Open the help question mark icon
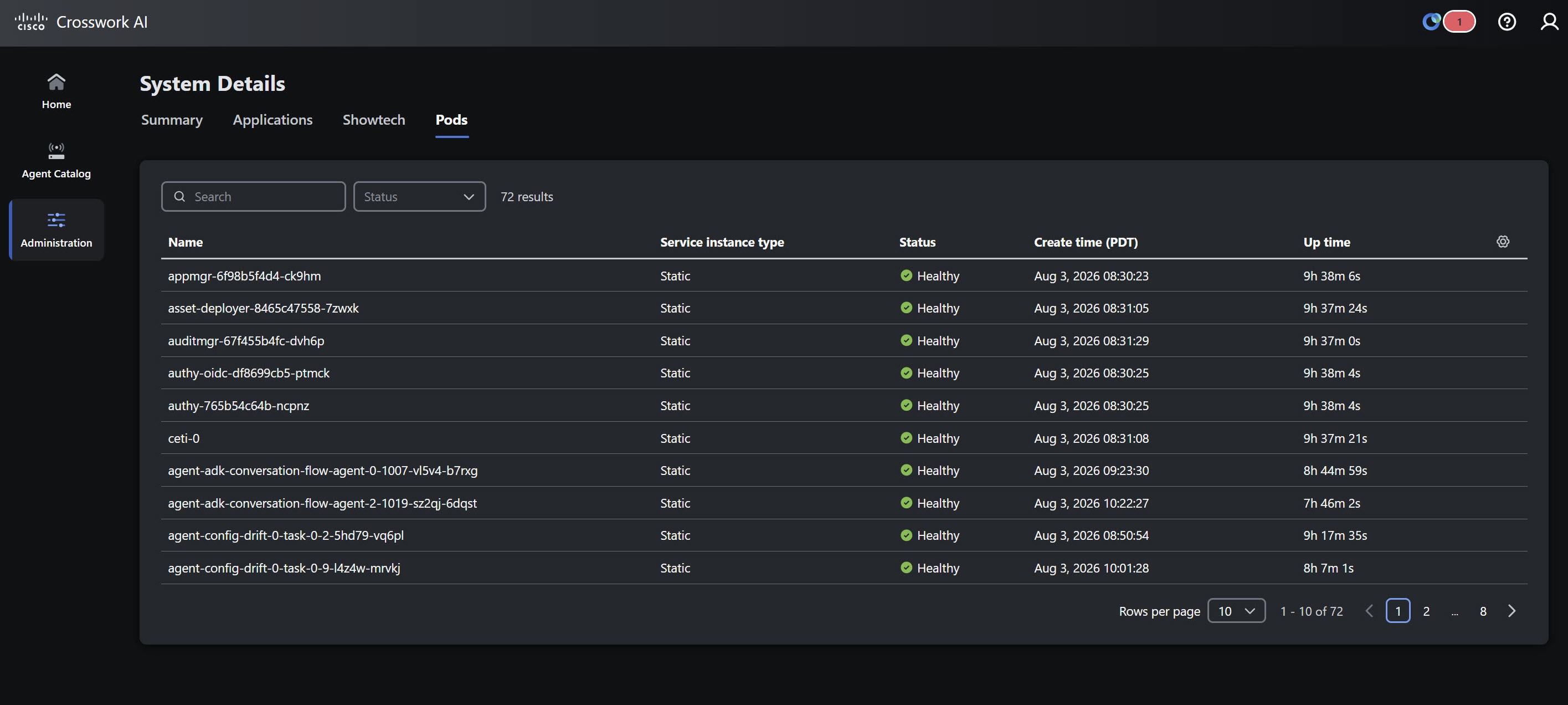Image resolution: width=1568 pixels, height=705 pixels. coord(1507,22)
